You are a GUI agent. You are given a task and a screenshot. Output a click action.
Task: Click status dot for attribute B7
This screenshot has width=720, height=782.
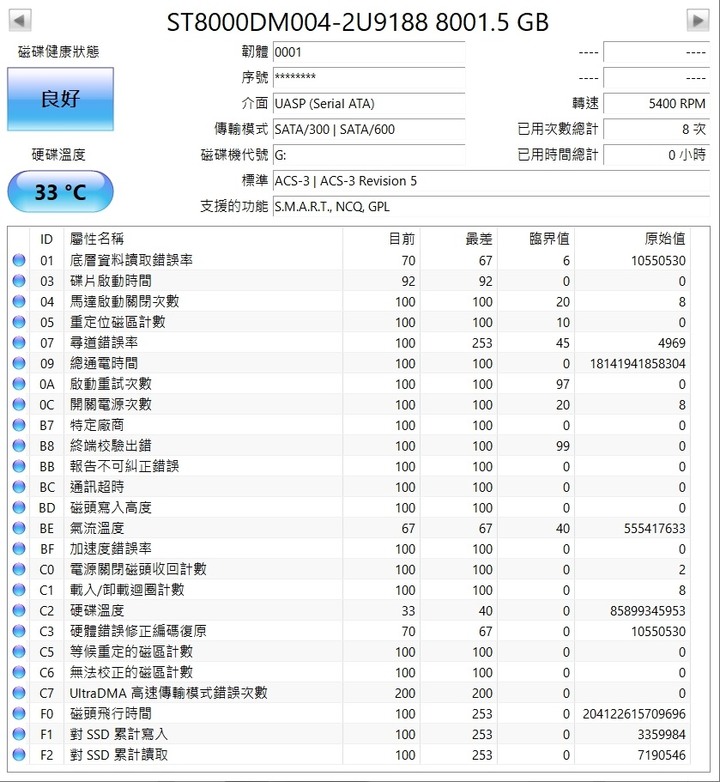click(x=19, y=425)
